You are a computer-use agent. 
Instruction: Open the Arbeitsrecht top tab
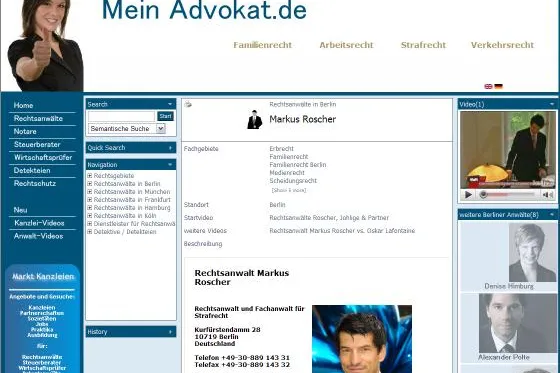tap(346, 45)
